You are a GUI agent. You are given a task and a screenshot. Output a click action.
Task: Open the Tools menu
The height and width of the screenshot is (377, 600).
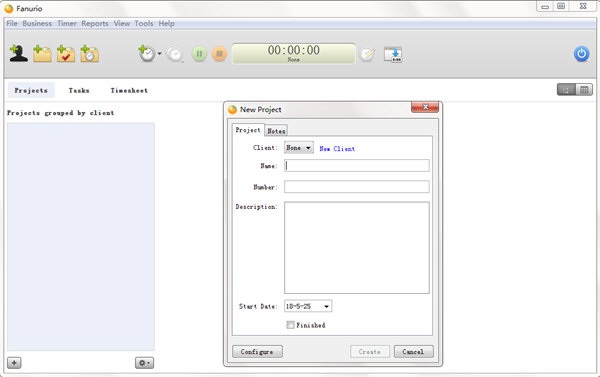coord(144,23)
